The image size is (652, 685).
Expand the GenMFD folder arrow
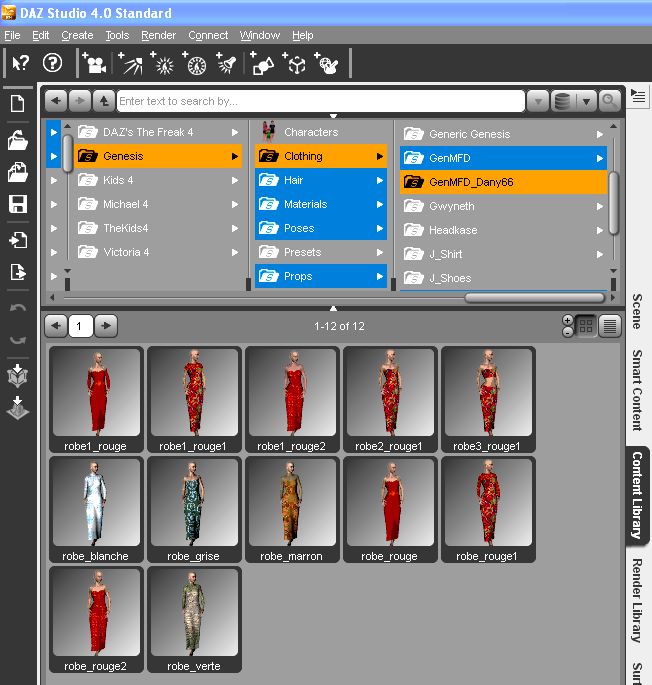click(600, 158)
